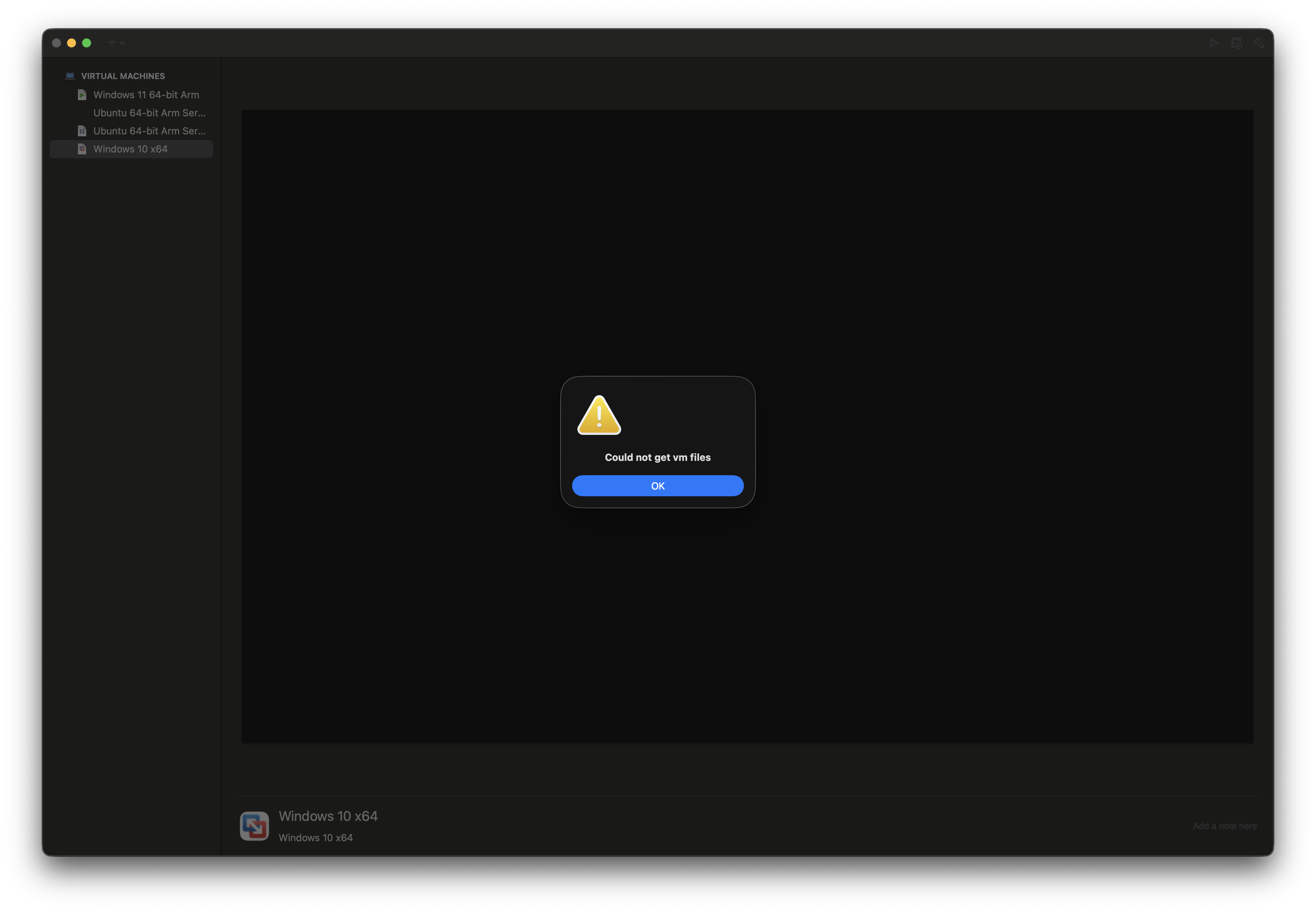Open the add (+) new VM dropdown
The height and width of the screenshot is (912, 1316).
coord(117,43)
